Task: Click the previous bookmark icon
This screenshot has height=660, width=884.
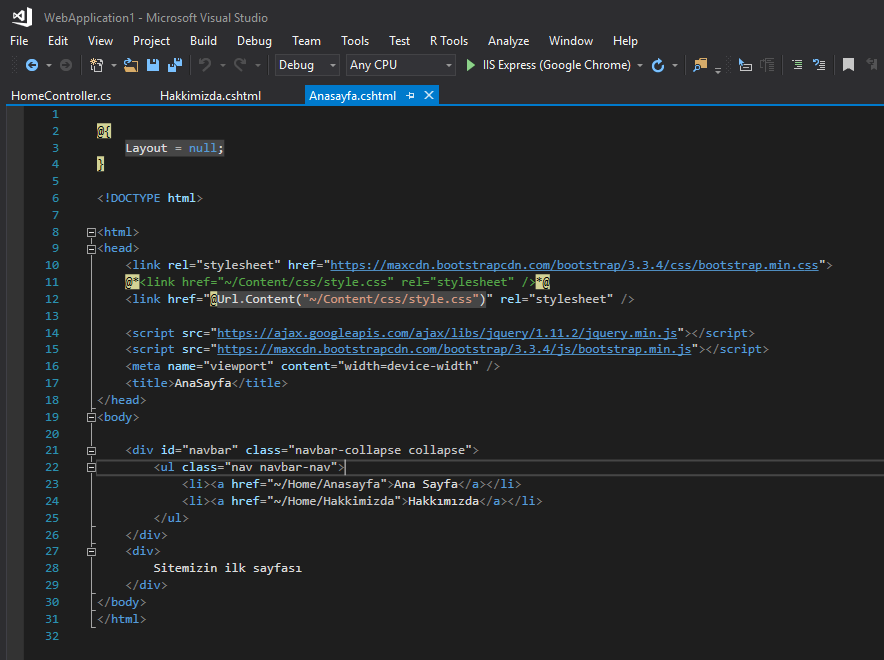Action: click(x=873, y=65)
